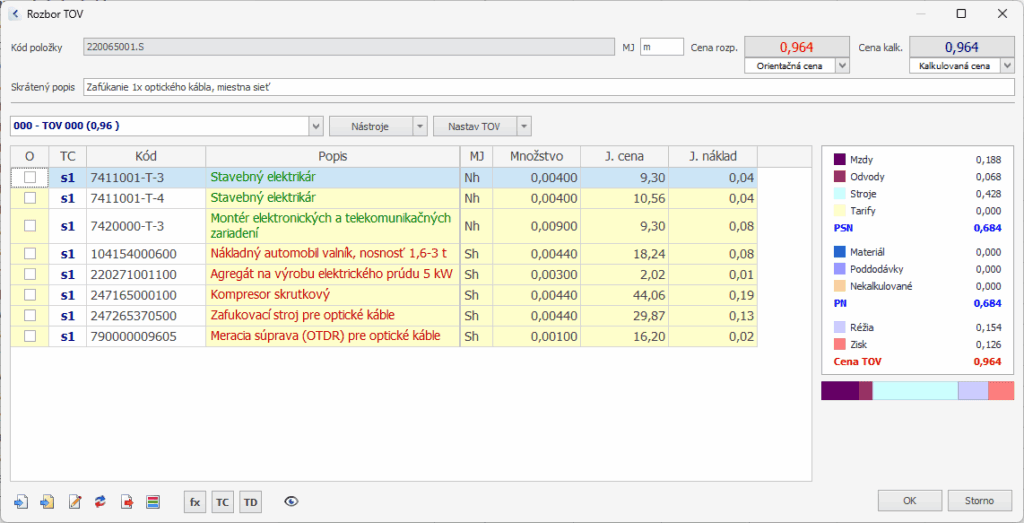Click the blue-arrow insert item icon
The image size is (1024, 523).
coord(21,501)
